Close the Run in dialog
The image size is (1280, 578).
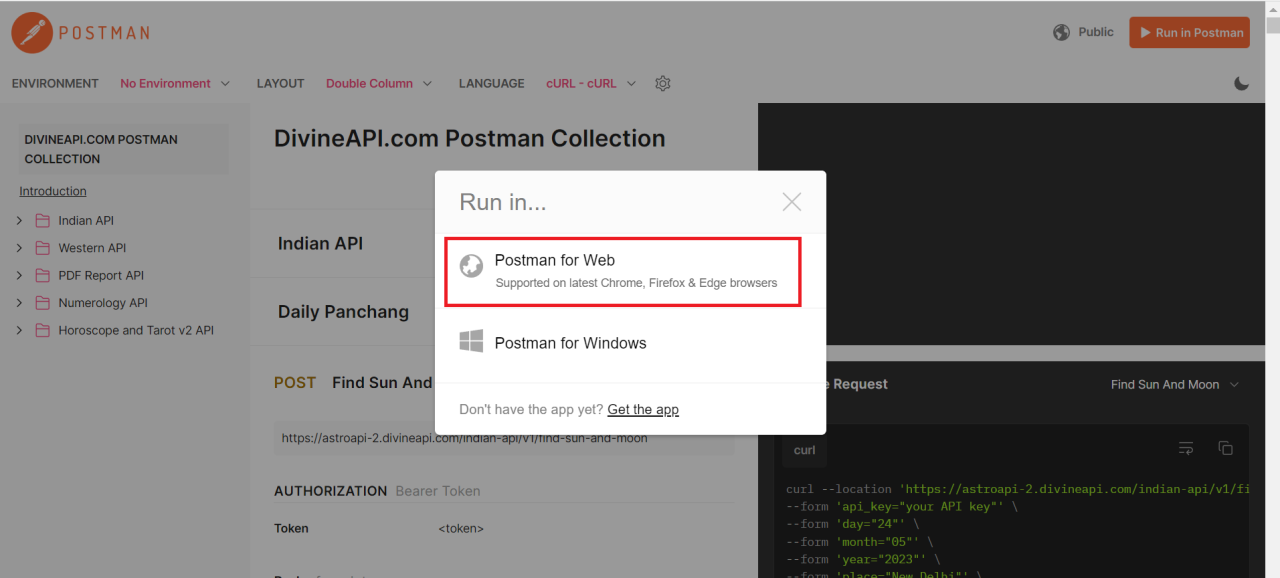pyautogui.click(x=792, y=202)
